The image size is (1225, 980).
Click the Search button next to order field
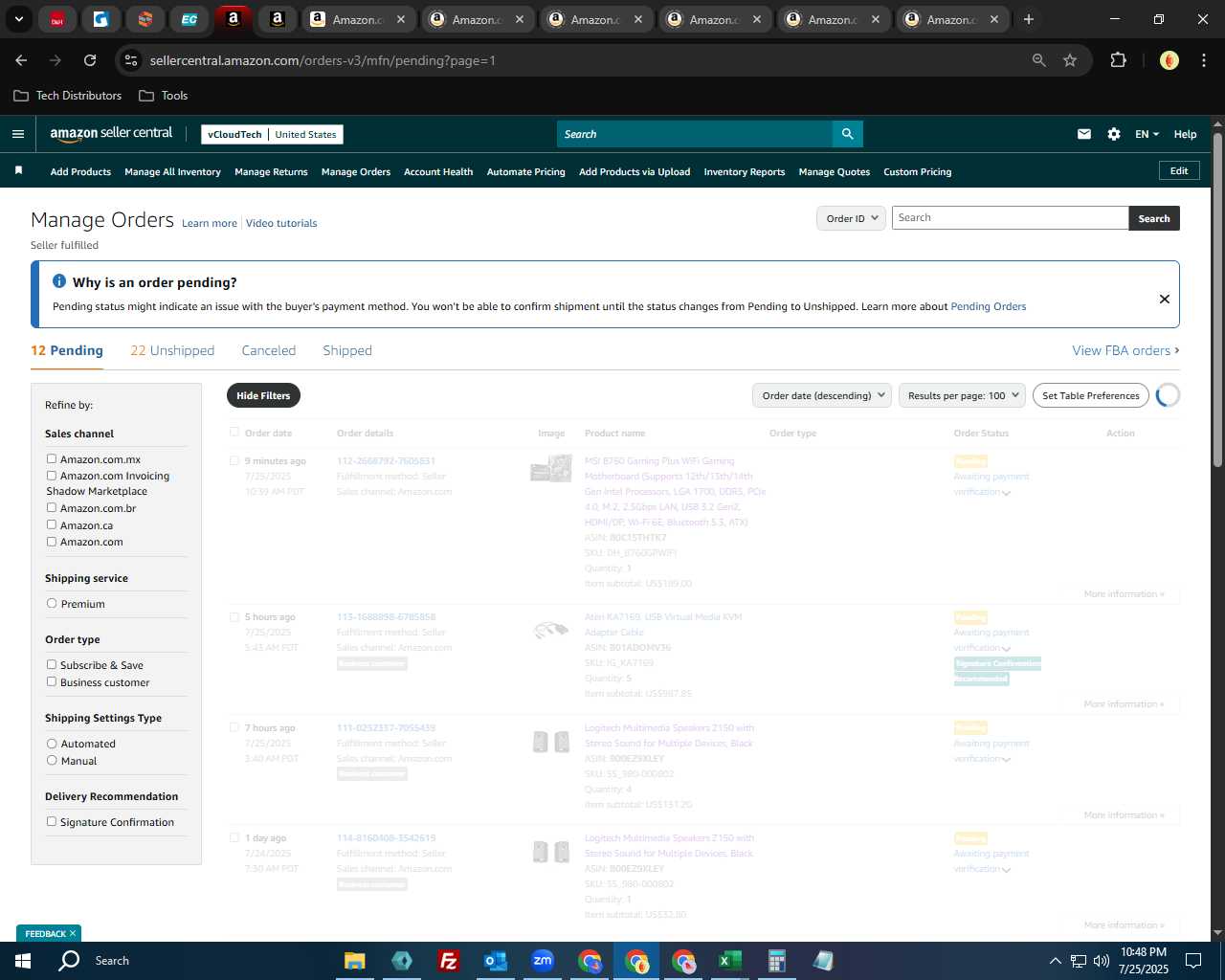[x=1154, y=218]
